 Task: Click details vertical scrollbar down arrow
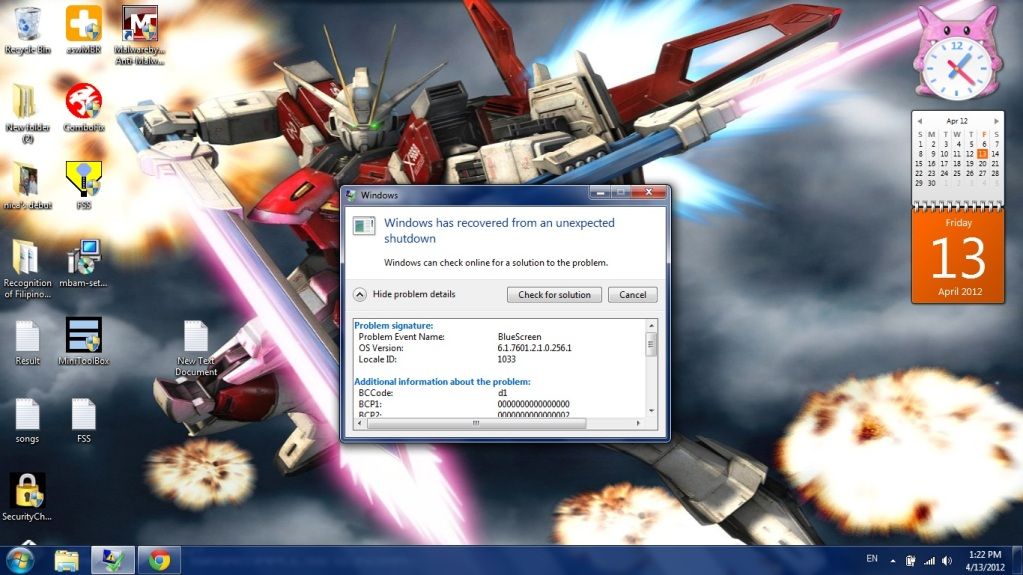[651, 411]
